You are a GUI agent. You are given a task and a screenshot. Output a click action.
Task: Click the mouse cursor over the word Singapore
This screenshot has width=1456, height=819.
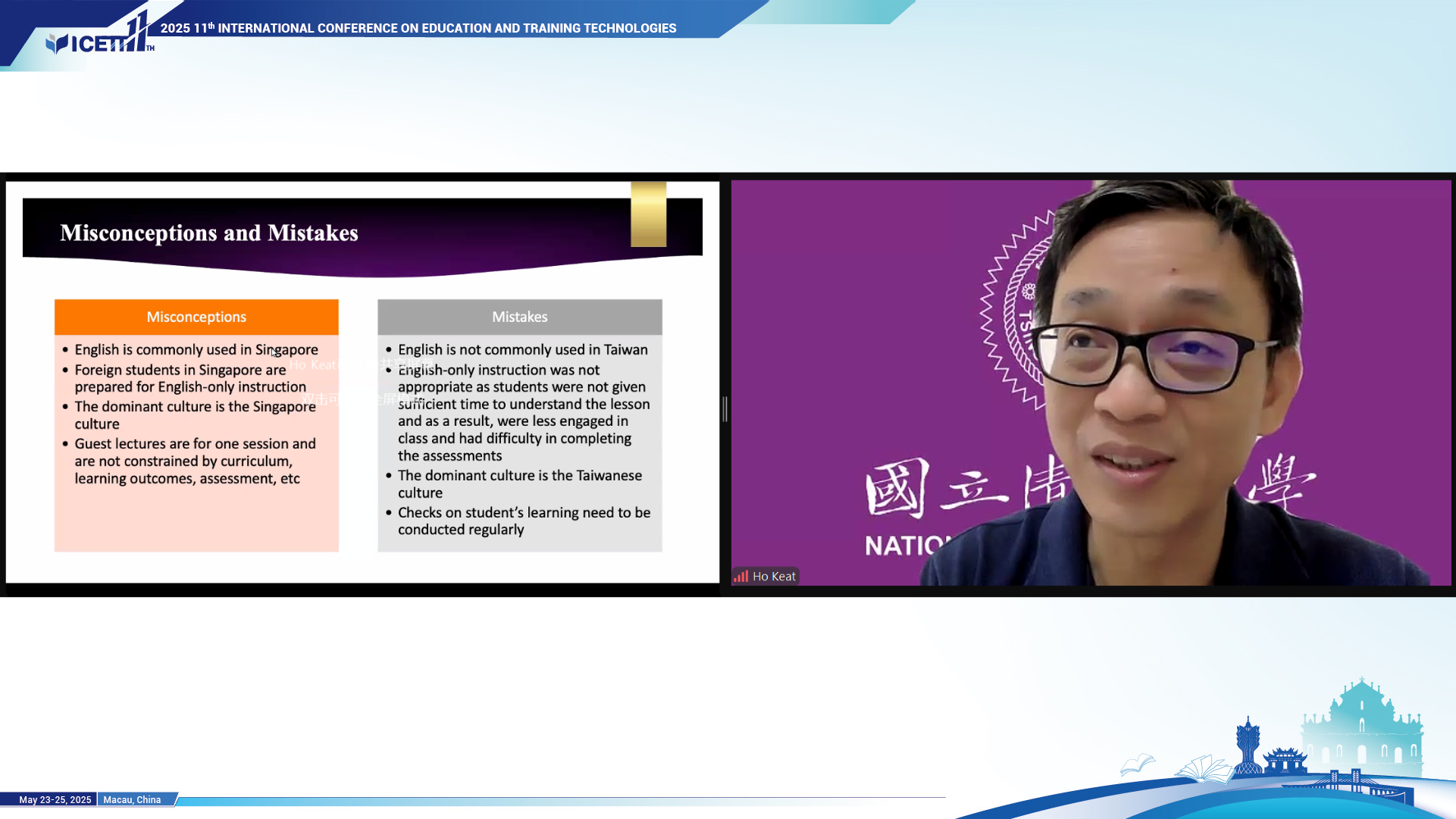pyautogui.click(x=274, y=352)
